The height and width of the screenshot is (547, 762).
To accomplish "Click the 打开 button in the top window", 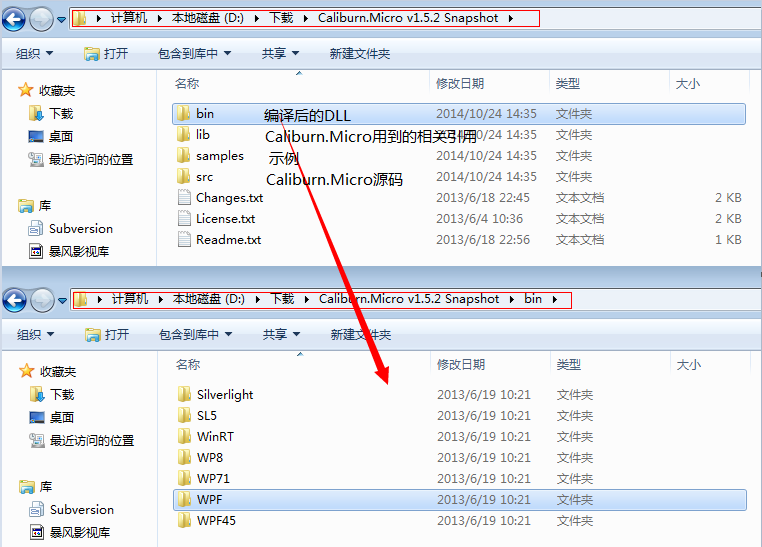I will 106,53.
